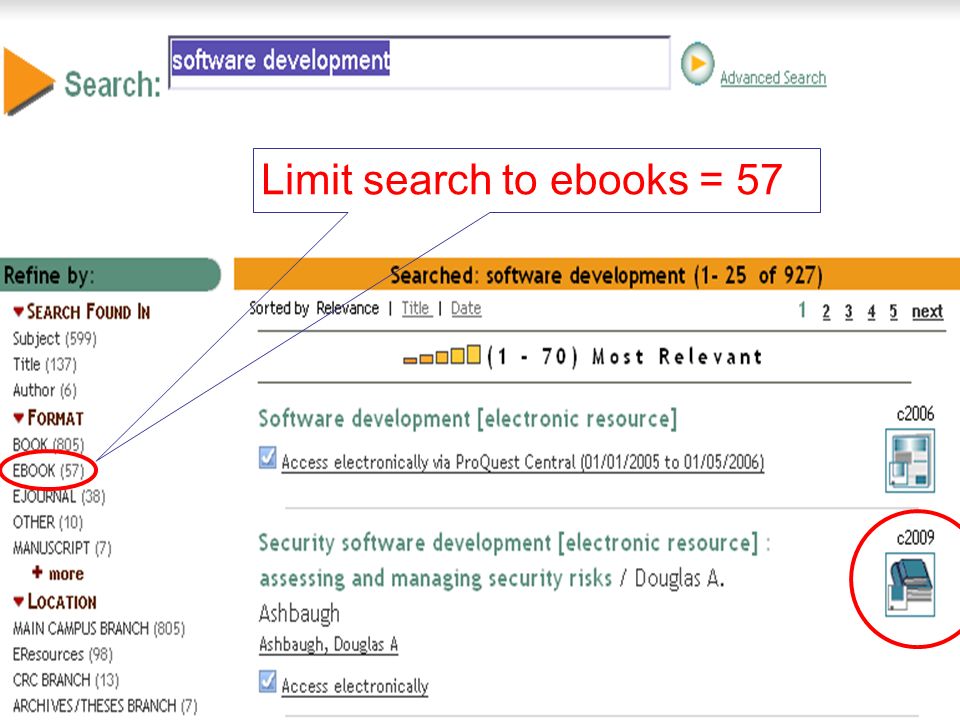Collapse the Format facet section

[x=19, y=418]
